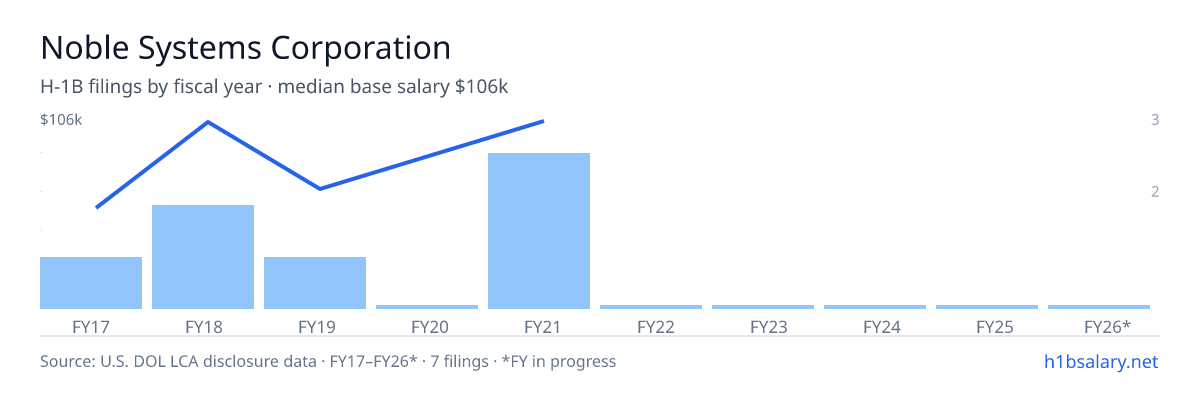The image size is (1200, 400).
Task: Click the FY23 bar stub
Action: pyautogui.click(x=763, y=307)
